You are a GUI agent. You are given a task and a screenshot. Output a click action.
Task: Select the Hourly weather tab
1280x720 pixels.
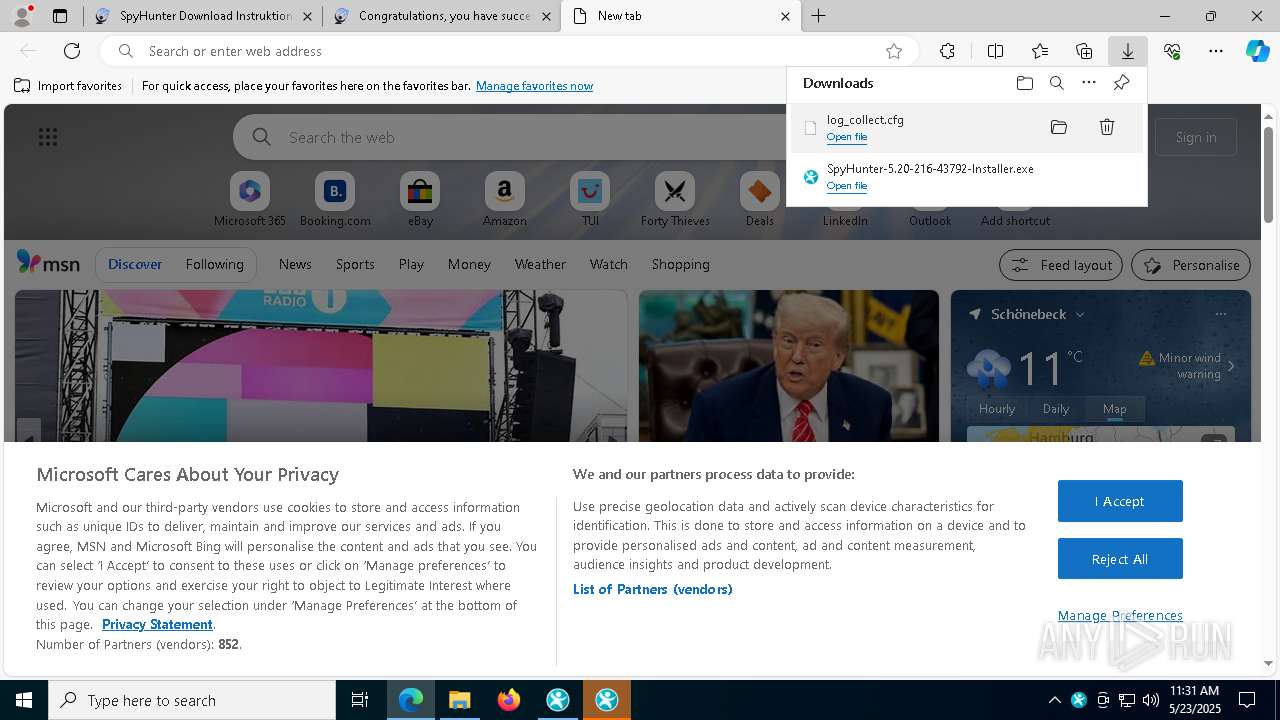pos(997,408)
